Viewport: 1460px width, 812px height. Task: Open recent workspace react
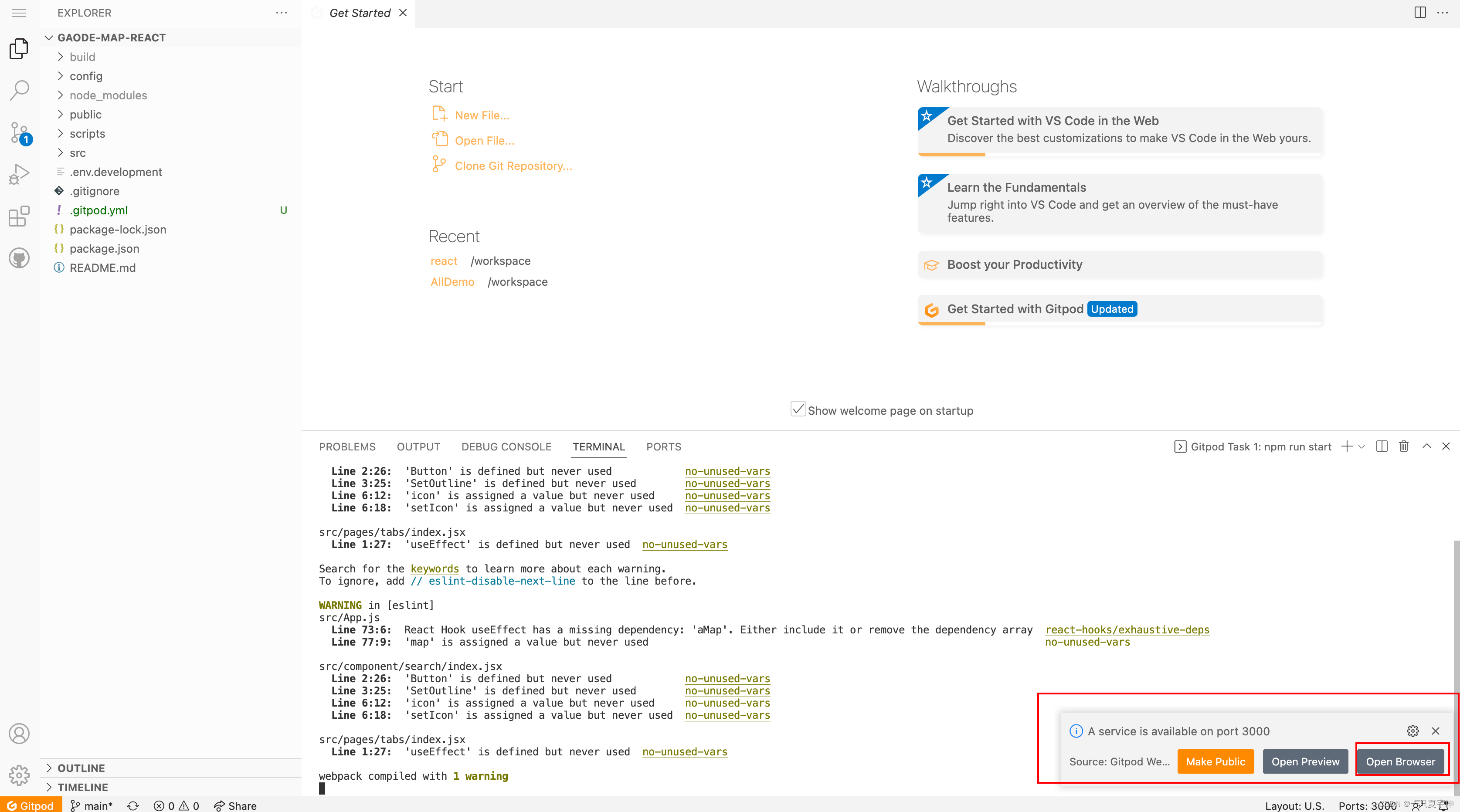[444, 261]
